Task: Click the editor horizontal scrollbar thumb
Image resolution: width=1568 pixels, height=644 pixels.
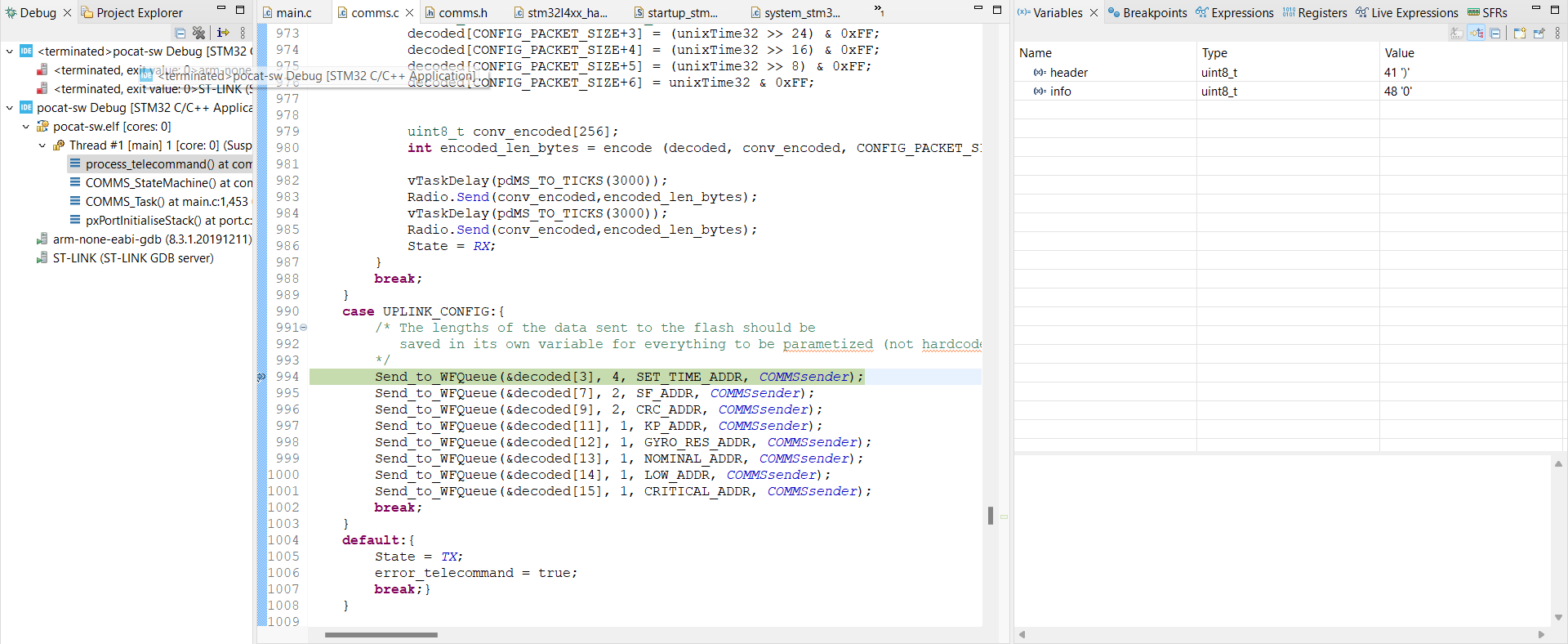Action: tap(381, 635)
